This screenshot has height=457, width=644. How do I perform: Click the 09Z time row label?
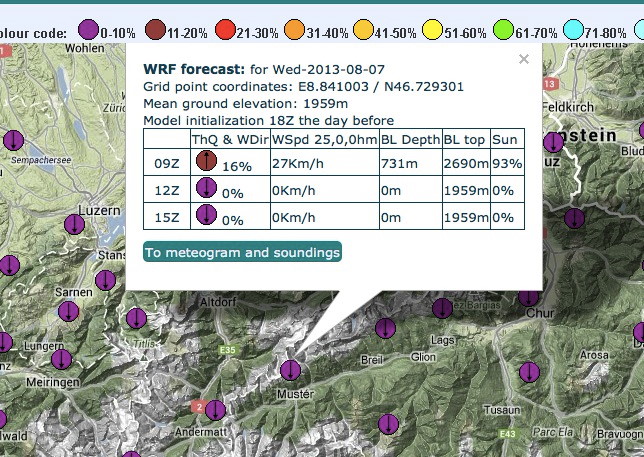click(x=167, y=163)
